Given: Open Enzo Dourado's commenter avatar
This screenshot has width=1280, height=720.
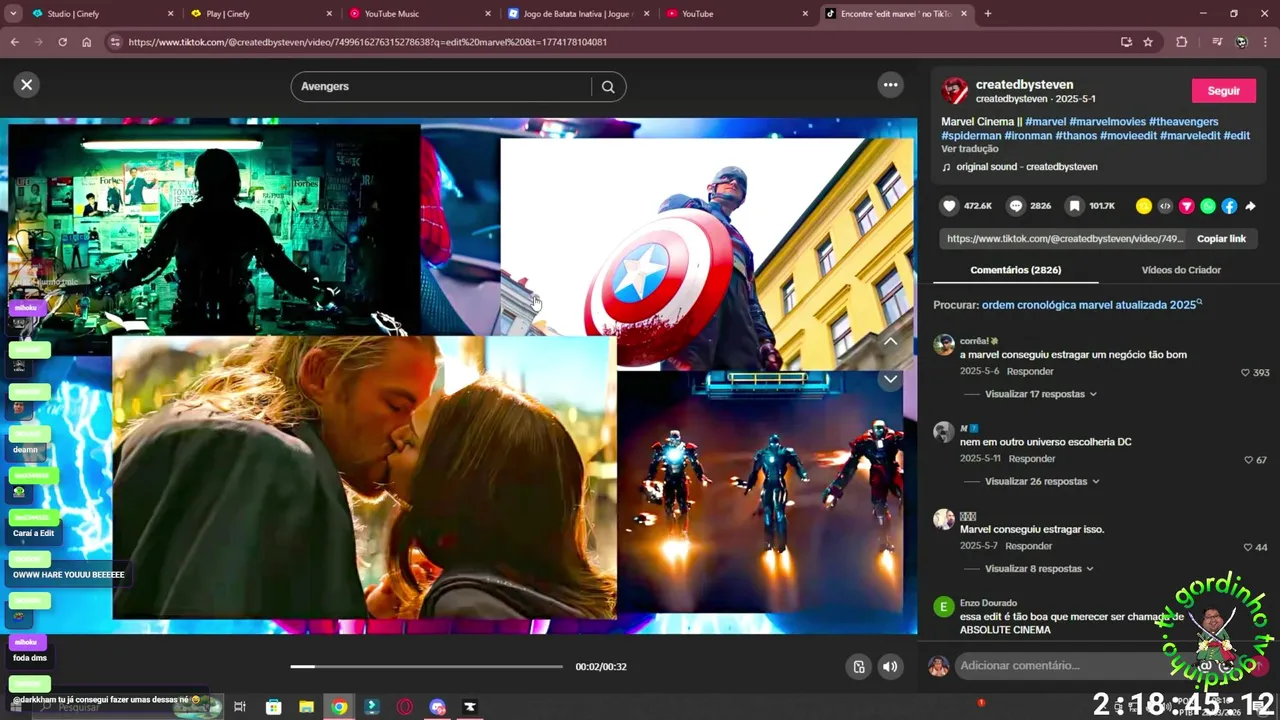Looking at the screenshot, I should click(943, 607).
